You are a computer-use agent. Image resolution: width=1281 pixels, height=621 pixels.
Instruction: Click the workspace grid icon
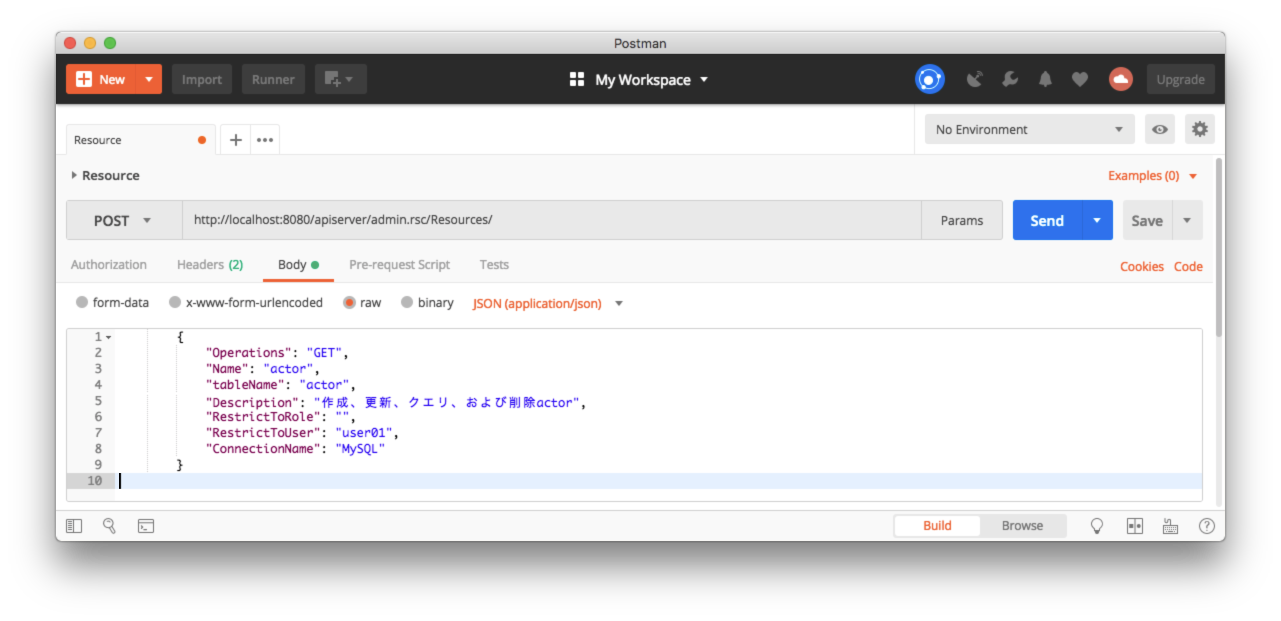577,79
